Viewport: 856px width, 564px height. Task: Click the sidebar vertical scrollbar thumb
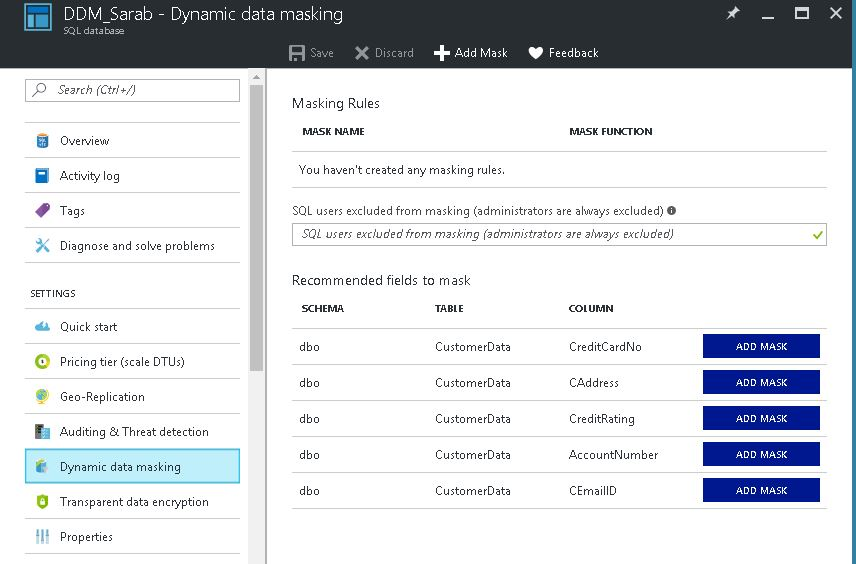(x=256, y=228)
